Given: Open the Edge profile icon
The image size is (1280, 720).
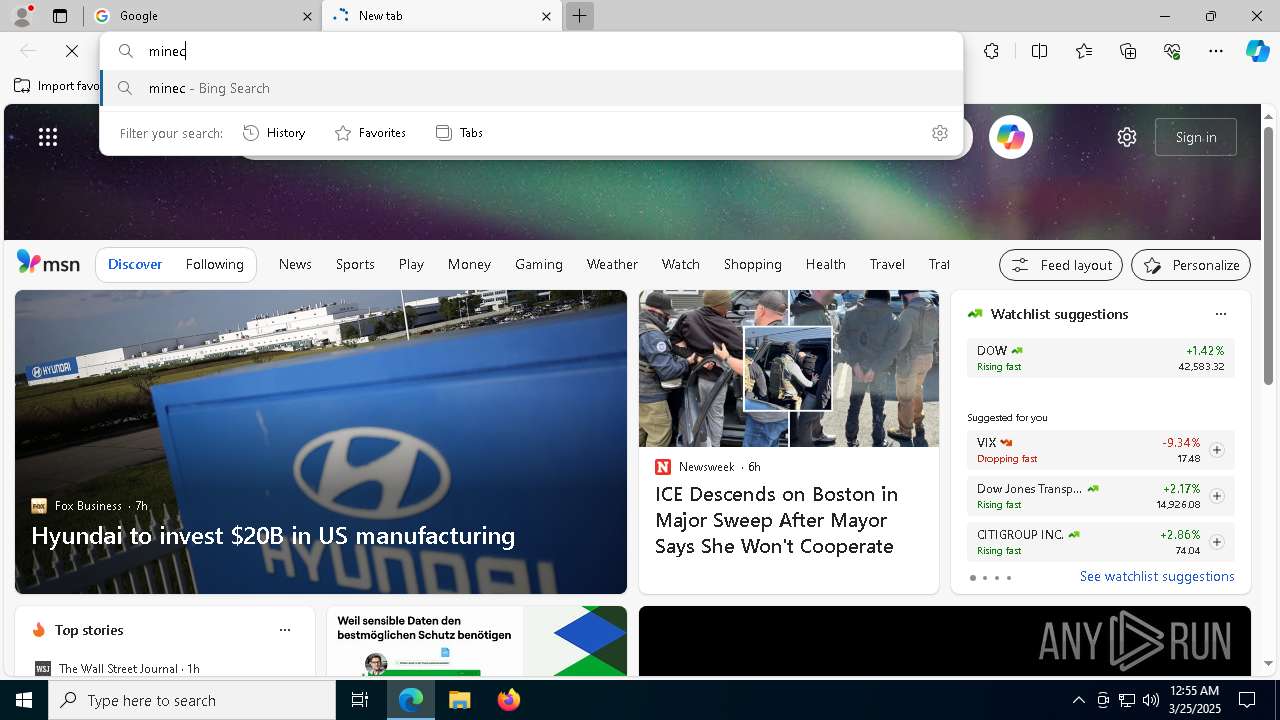Looking at the screenshot, I should pyautogui.click(x=22, y=15).
